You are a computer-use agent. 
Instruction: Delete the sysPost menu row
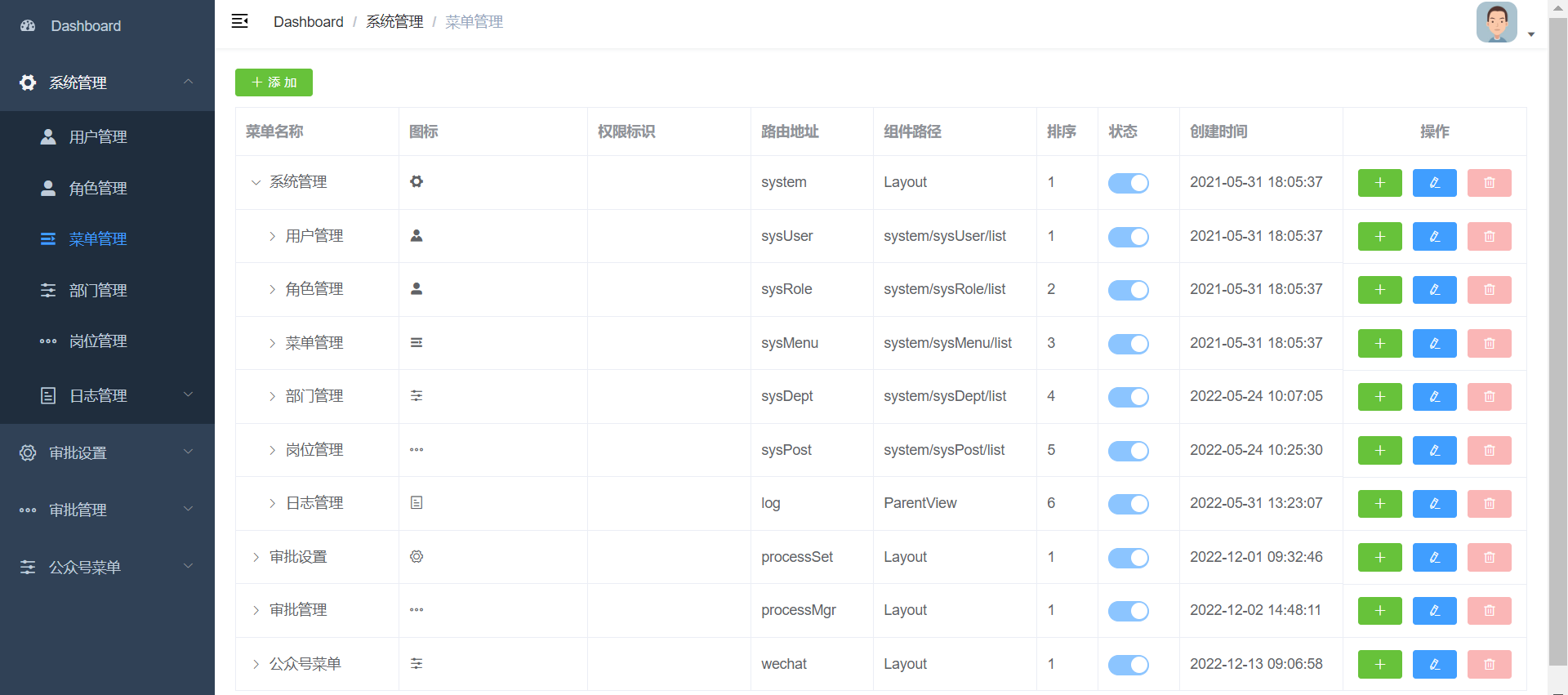(1490, 450)
